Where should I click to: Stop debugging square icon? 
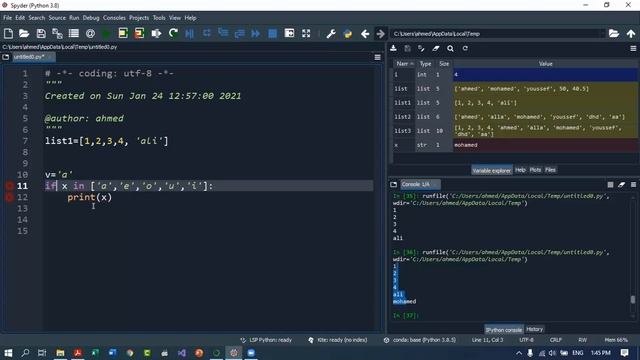pyautogui.click(x=272, y=33)
